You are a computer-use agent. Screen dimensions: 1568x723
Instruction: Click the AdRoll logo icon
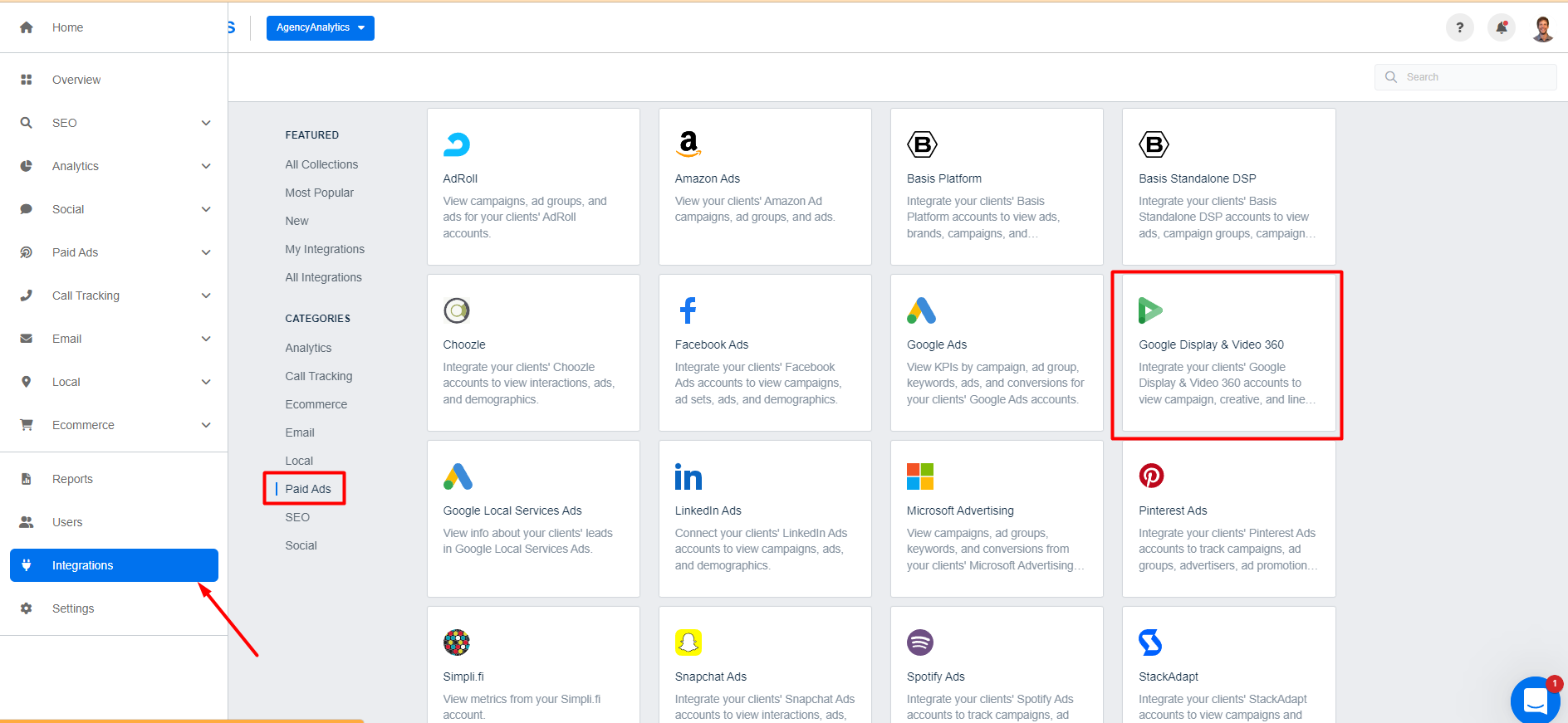(457, 144)
